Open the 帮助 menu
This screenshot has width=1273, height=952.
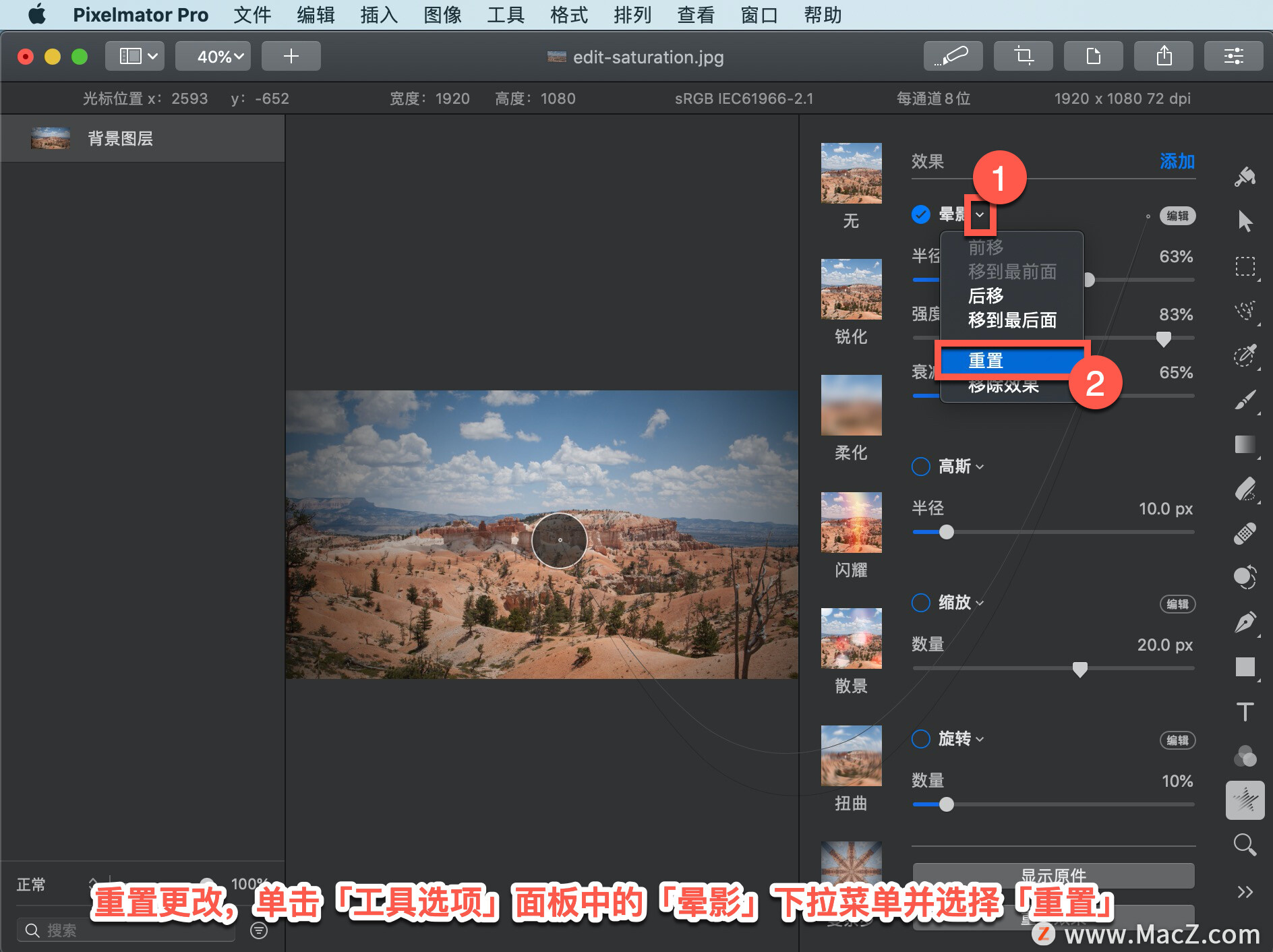click(823, 15)
